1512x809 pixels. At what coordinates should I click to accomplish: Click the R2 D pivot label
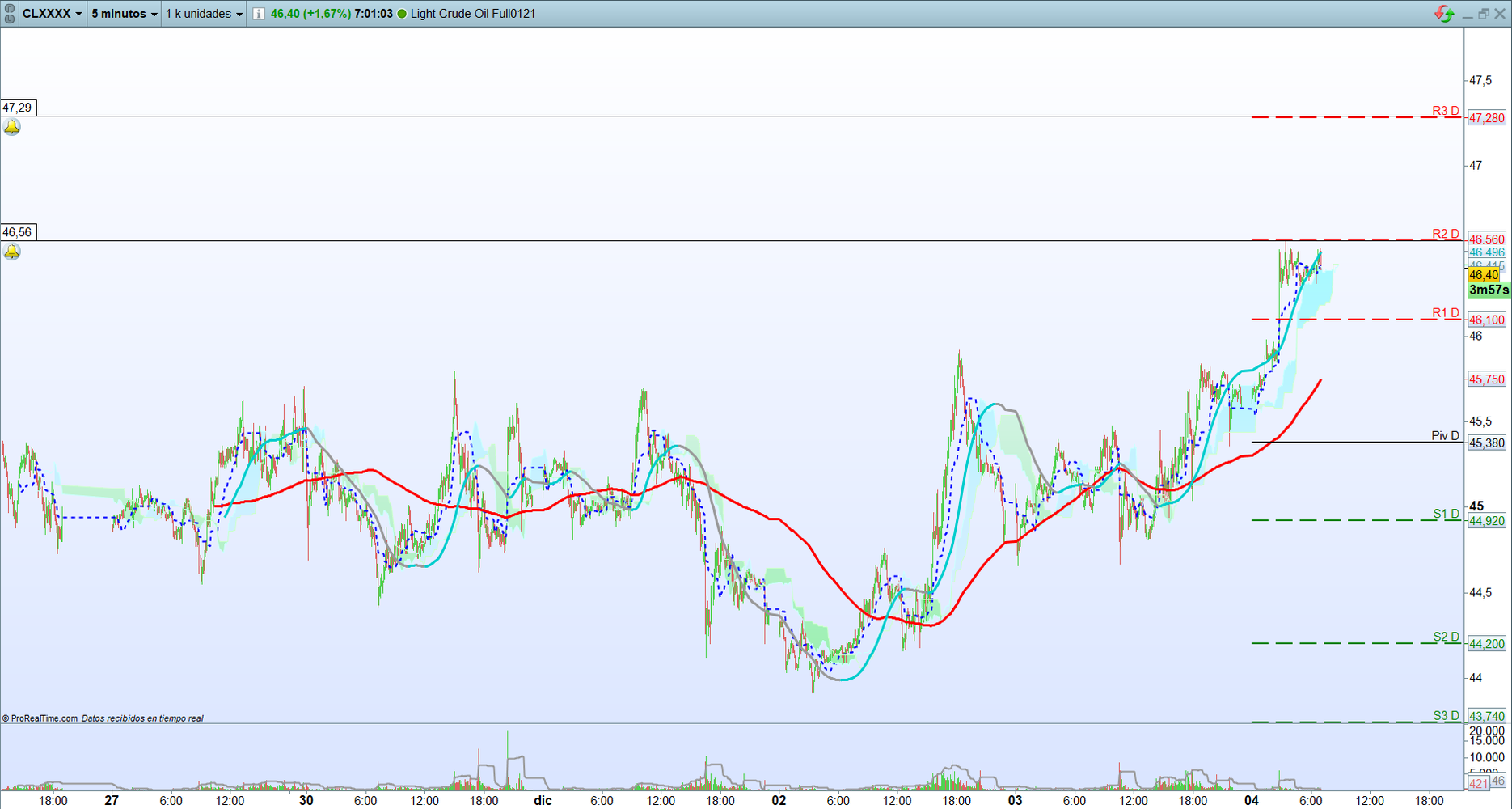[1446, 234]
